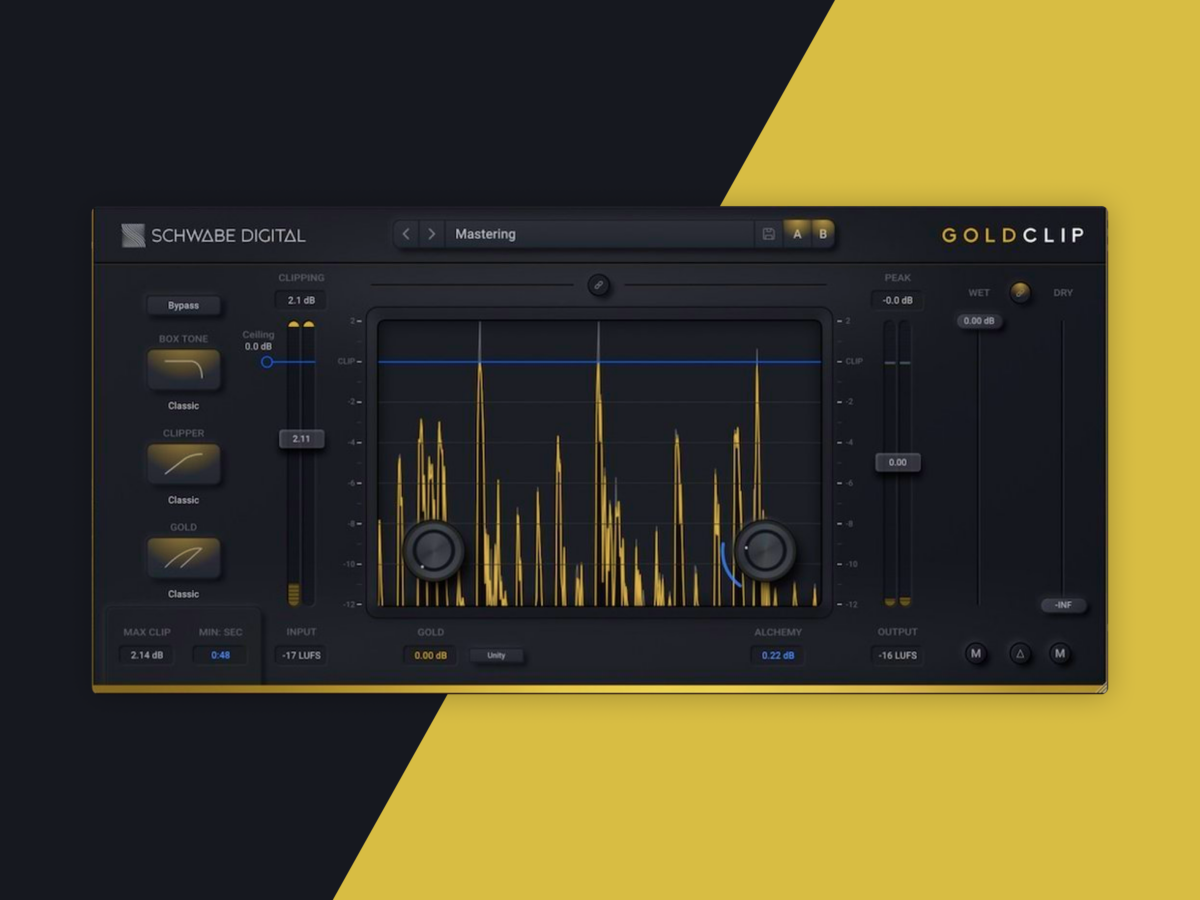Click the Alchemy 0.22 dB value
1200x900 pixels.
777,656
